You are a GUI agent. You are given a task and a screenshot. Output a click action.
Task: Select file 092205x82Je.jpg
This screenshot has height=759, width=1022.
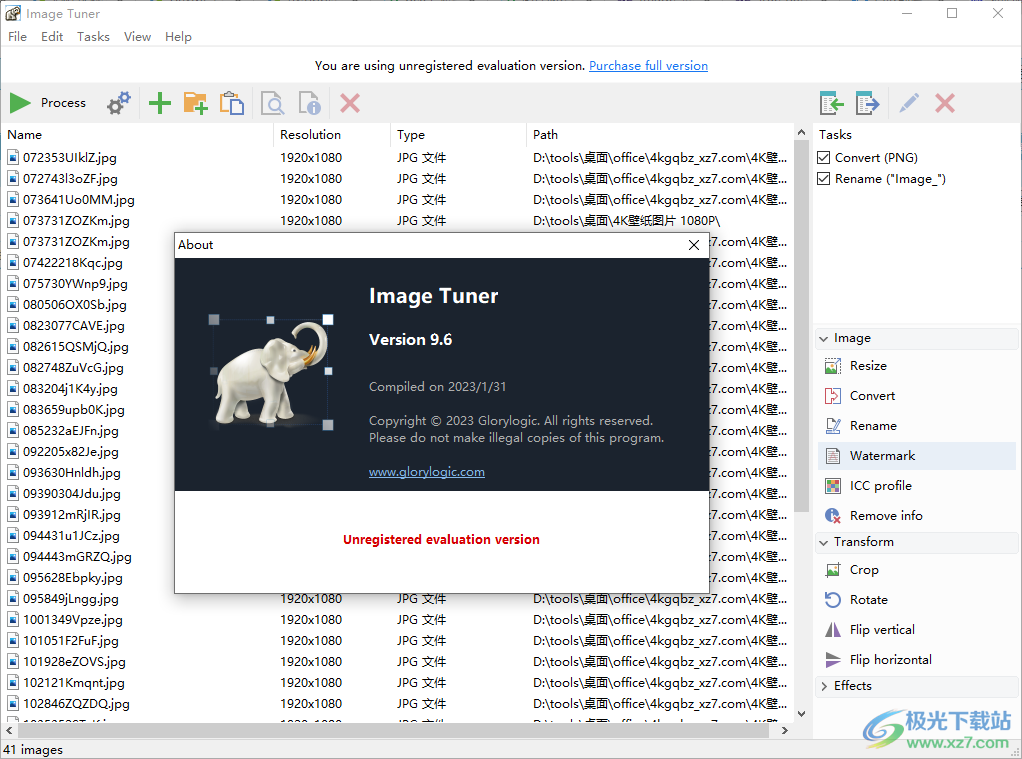[x=71, y=451]
